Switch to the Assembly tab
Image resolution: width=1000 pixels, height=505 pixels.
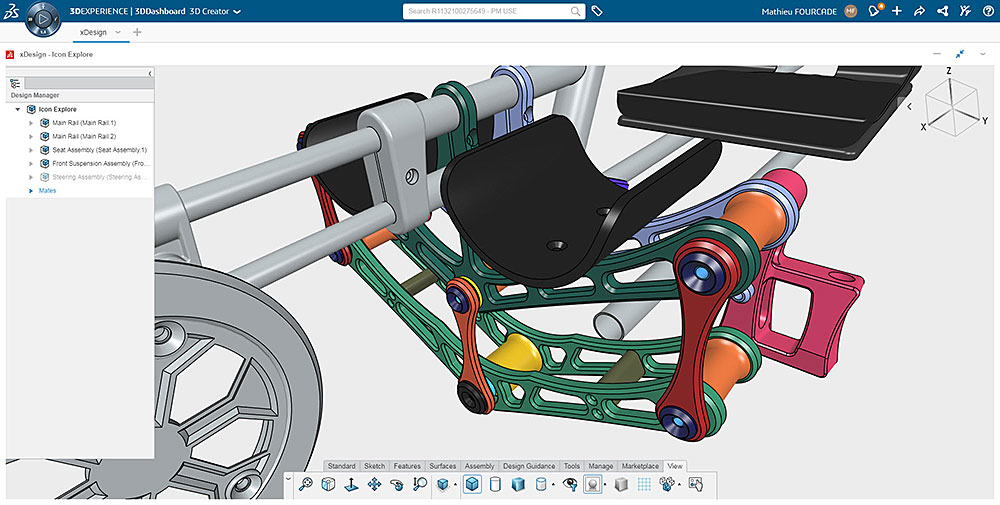tap(480, 466)
